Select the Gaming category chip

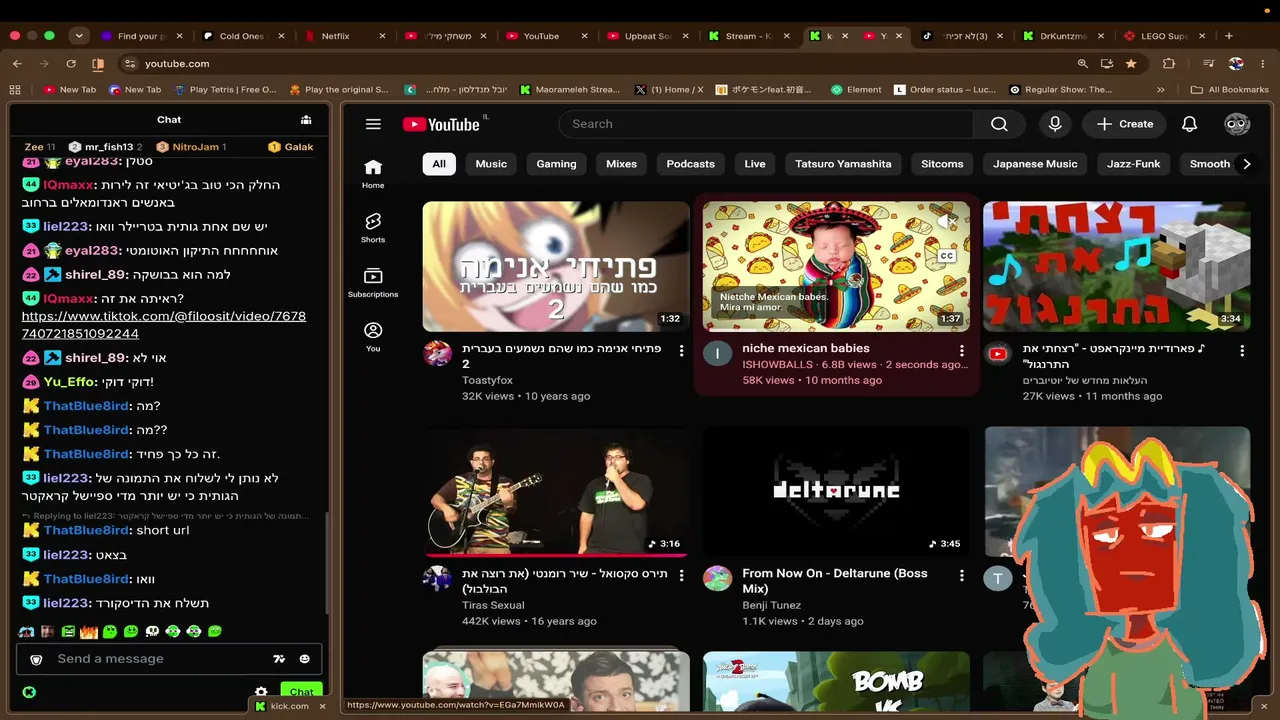point(556,164)
